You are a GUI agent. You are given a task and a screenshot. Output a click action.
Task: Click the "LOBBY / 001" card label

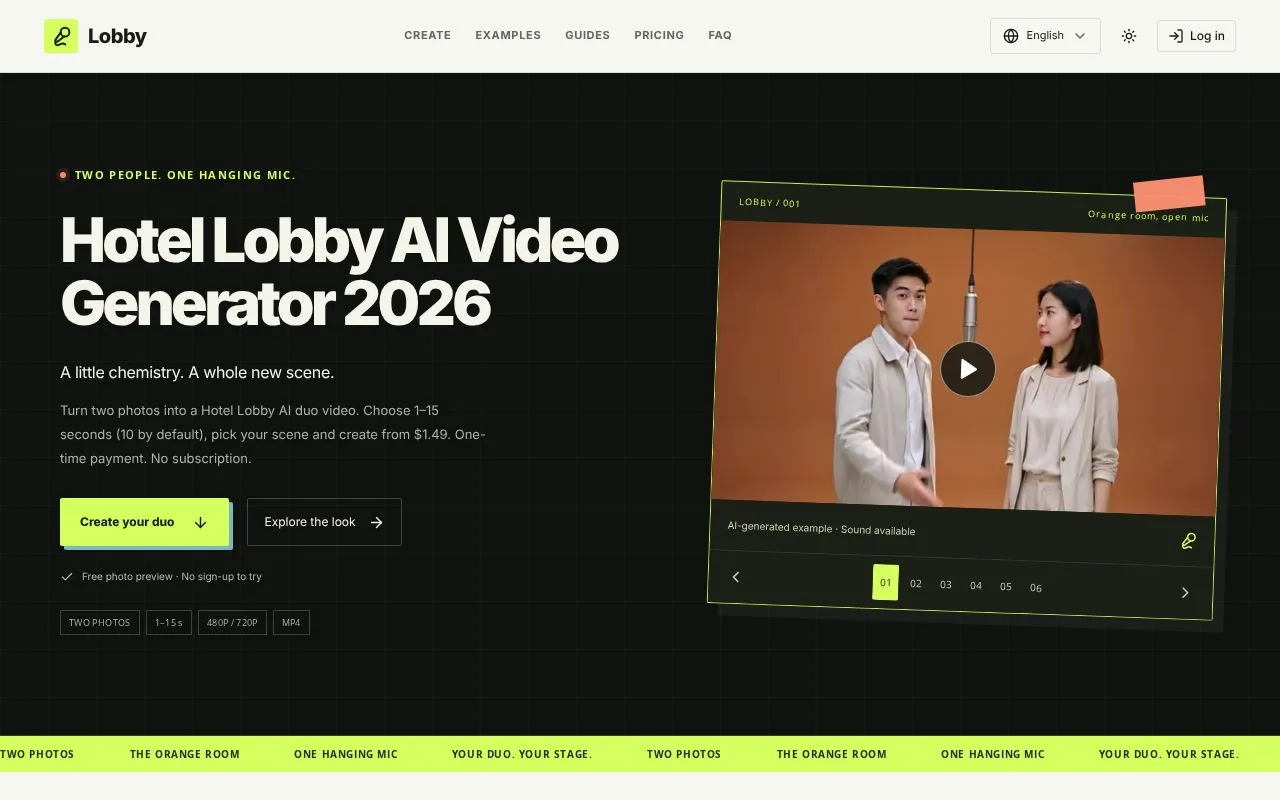pyautogui.click(x=770, y=203)
